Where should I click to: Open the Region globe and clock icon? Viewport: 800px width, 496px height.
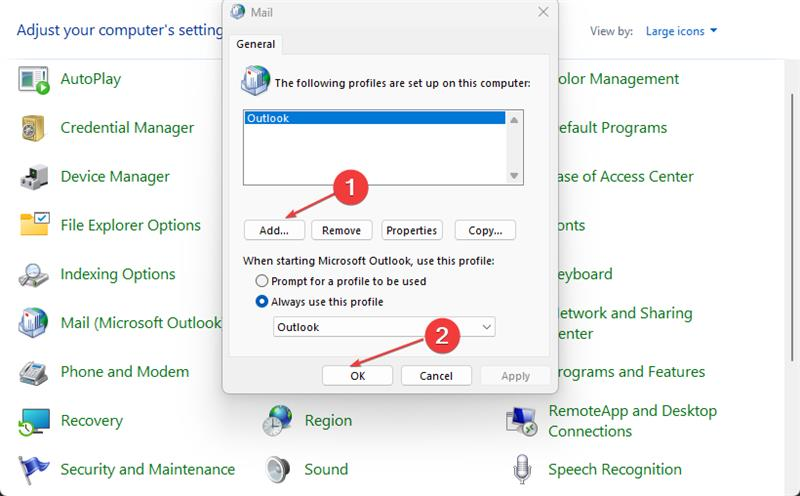(277, 420)
